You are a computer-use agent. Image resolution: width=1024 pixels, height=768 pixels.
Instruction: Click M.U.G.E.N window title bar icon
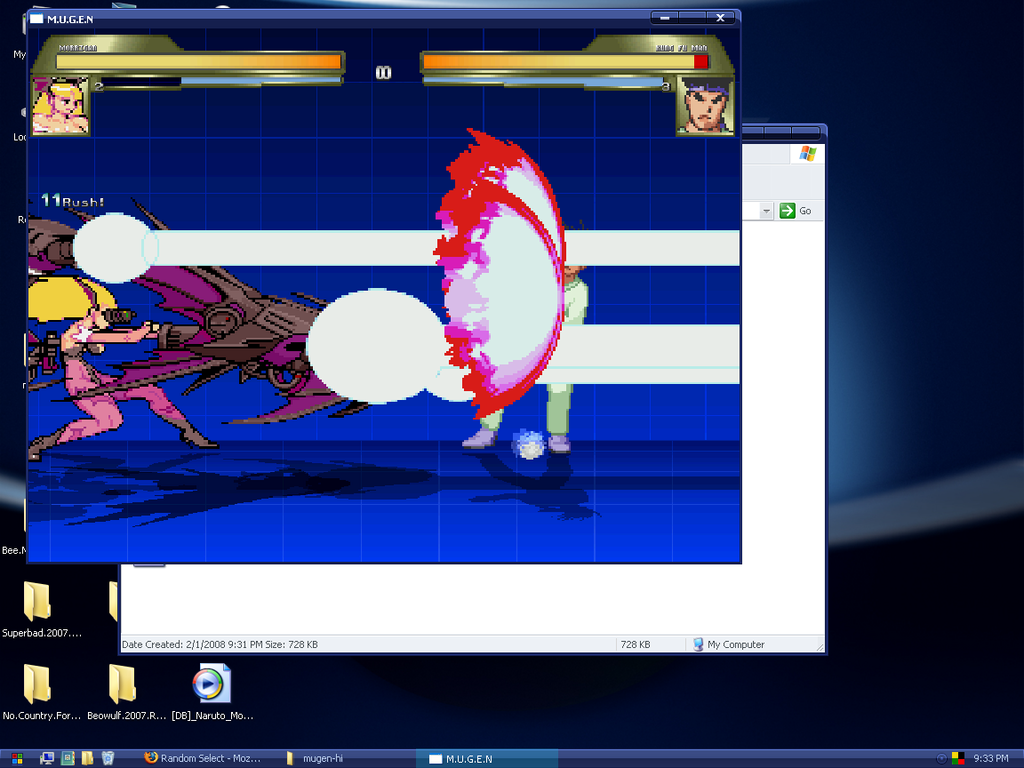coord(36,19)
